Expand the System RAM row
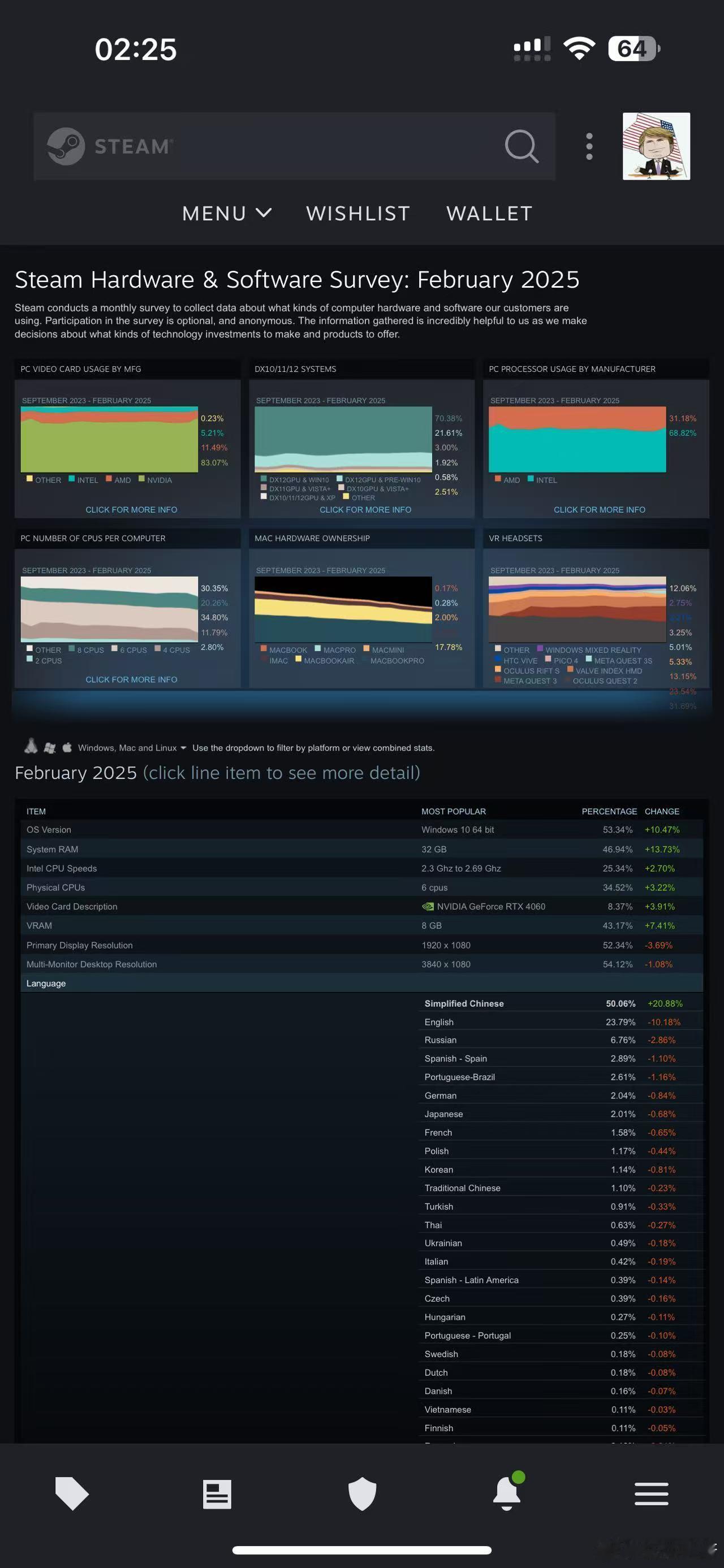The width and height of the screenshot is (724, 1568). tap(361, 849)
